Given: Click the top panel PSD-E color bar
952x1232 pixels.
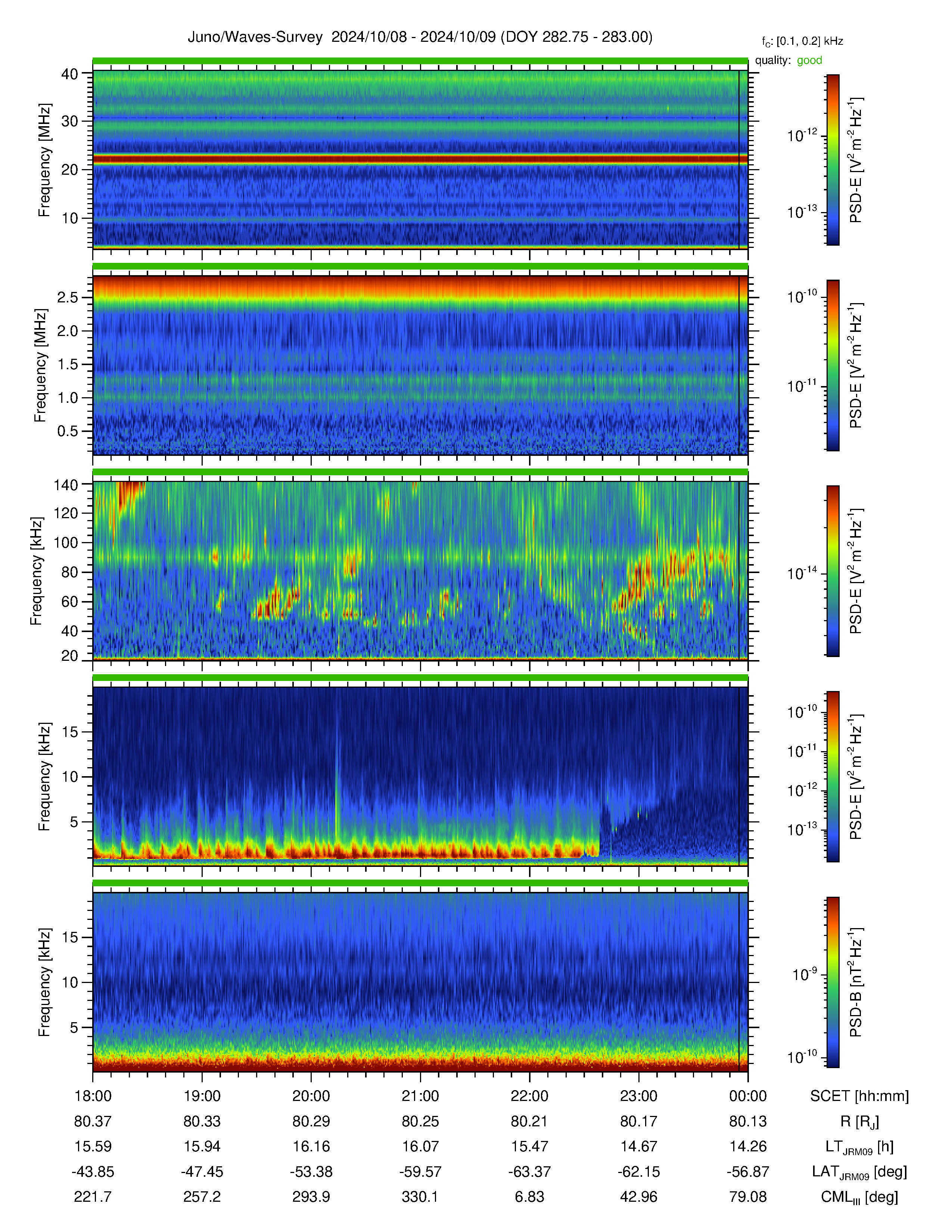Looking at the screenshot, I should (x=833, y=160).
